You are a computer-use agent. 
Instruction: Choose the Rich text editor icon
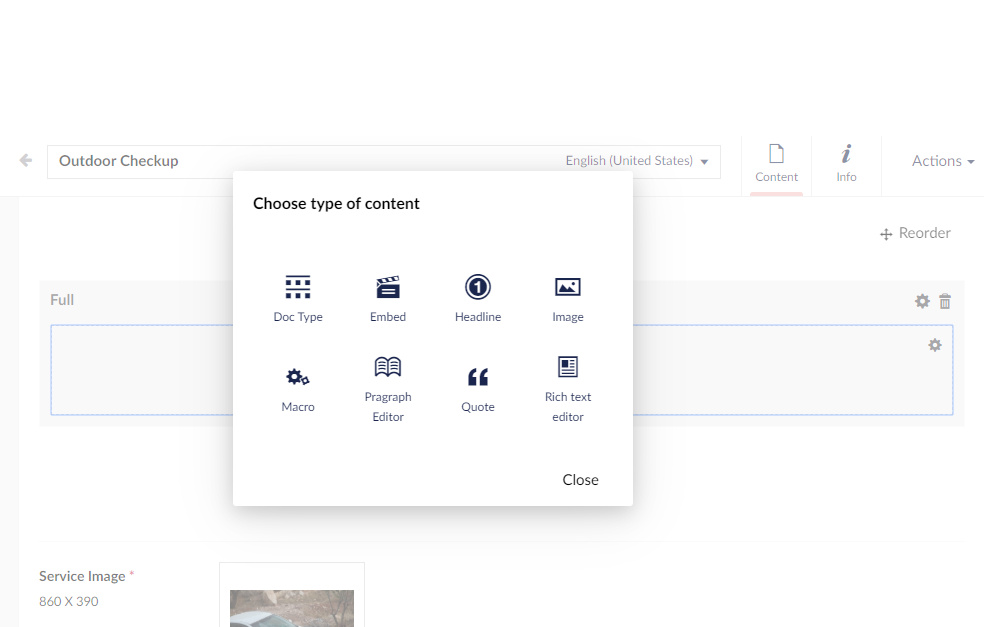(x=568, y=368)
